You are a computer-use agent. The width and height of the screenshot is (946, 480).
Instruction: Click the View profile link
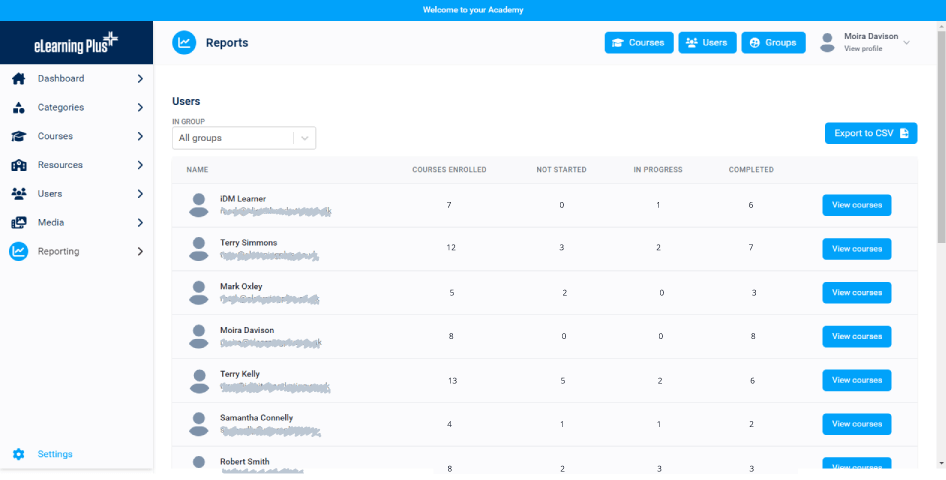point(863,49)
